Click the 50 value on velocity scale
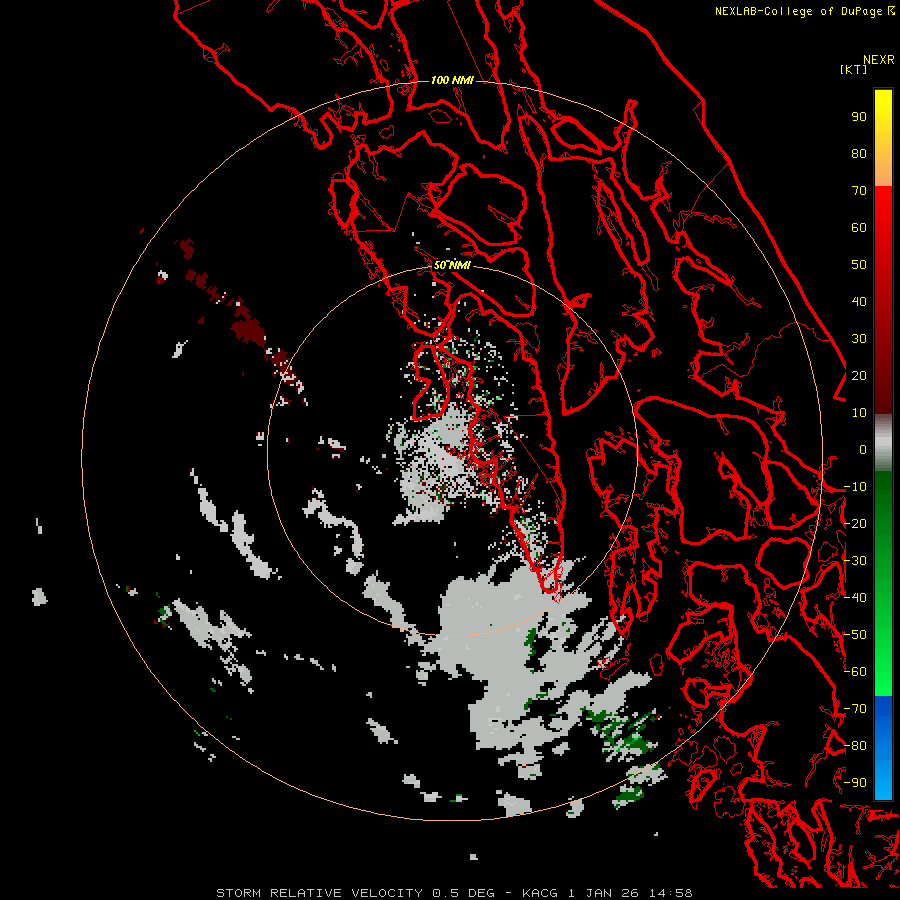 (x=859, y=265)
